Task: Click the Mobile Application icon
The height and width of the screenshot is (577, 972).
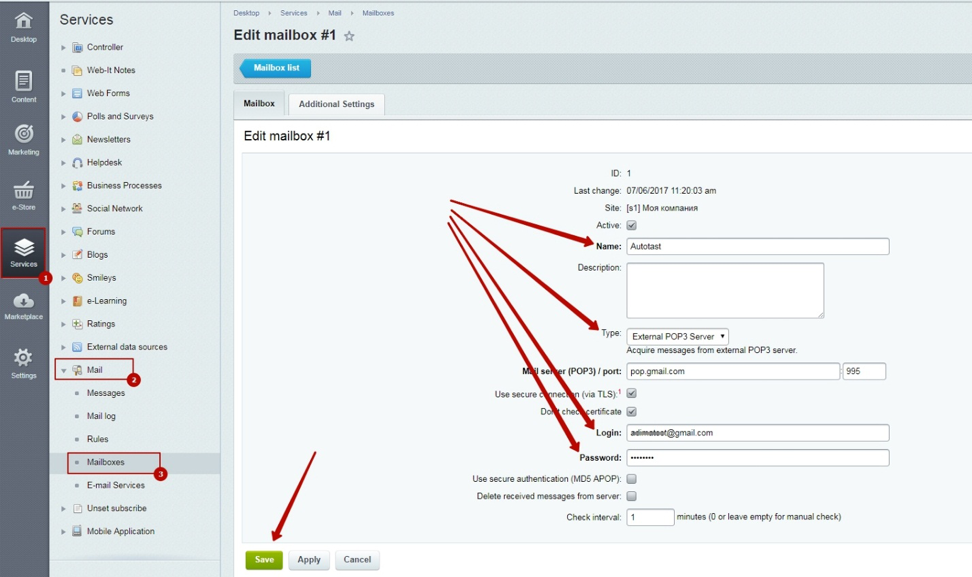Action: [77, 531]
